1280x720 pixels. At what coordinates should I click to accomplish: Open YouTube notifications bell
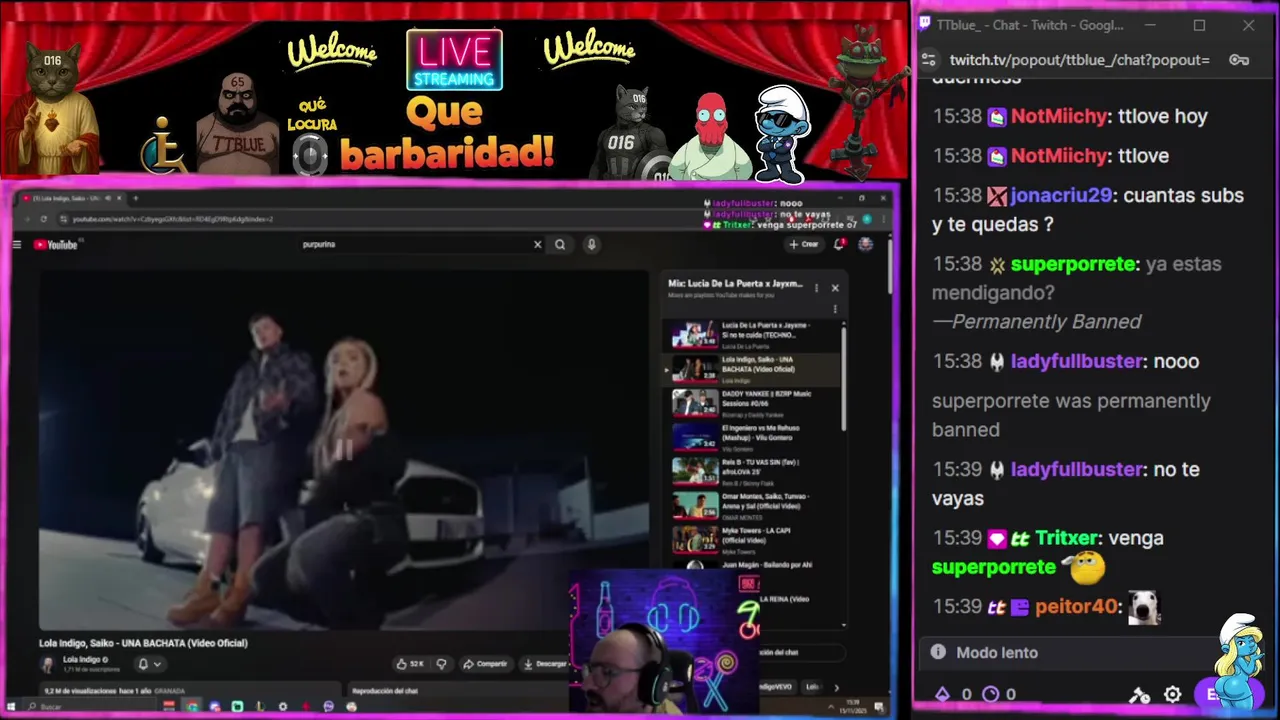(839, 244)
